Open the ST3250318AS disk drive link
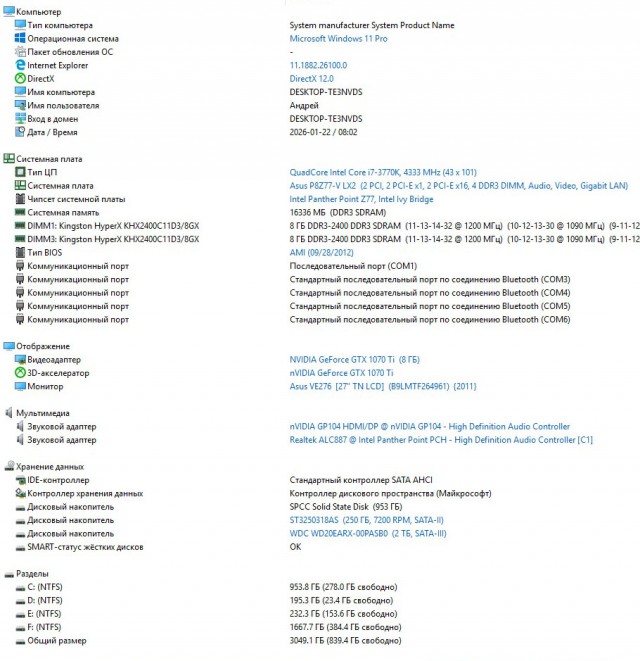The image size is (640, 661). (x=366, y=520)
